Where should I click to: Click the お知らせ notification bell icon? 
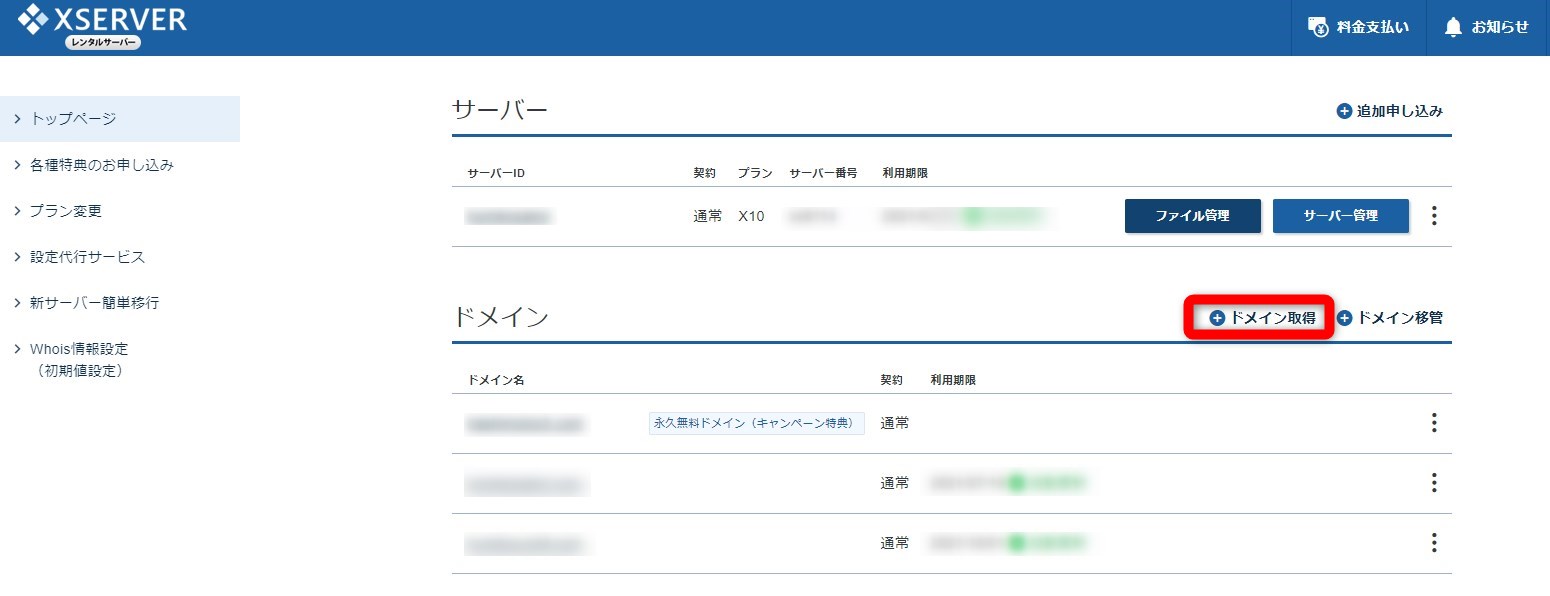click(x=1454, y=27)
